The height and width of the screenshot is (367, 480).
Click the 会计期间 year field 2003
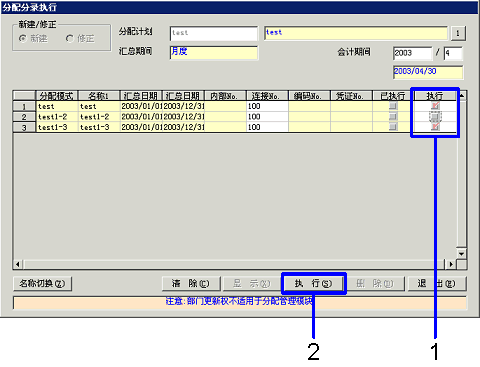coord(412,53)
